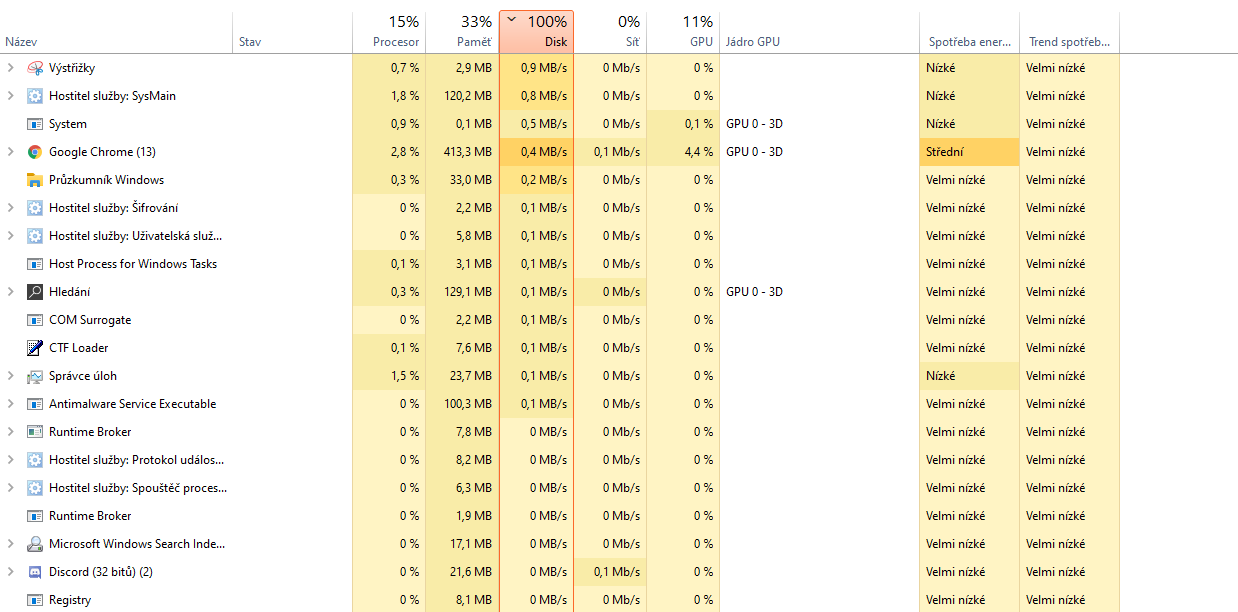The image size is (1238, 612).
Task: Click the Google Chrome process icon
Action: 35,152
